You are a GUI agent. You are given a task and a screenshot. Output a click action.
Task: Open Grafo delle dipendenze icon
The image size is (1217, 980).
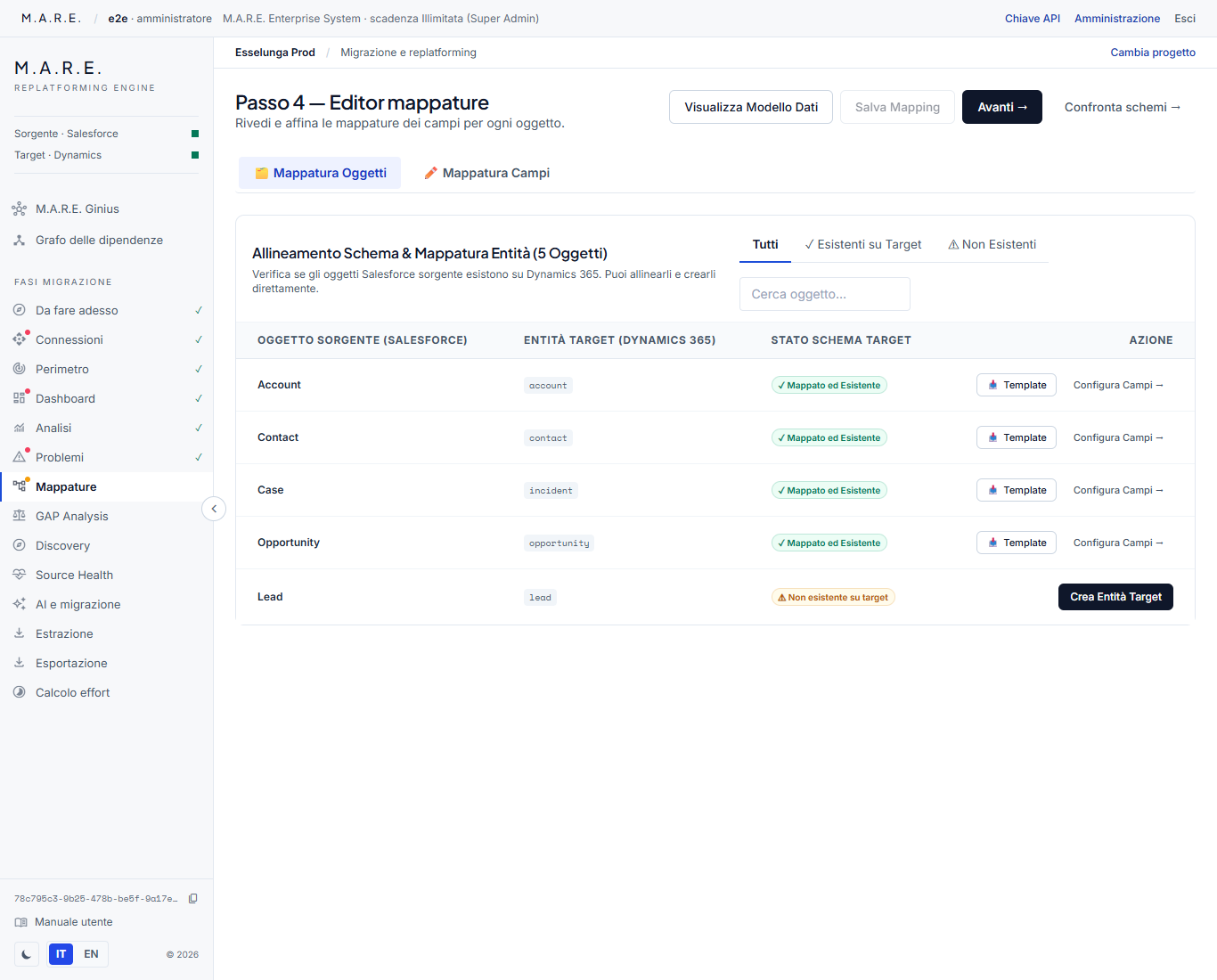coord(19,240)
